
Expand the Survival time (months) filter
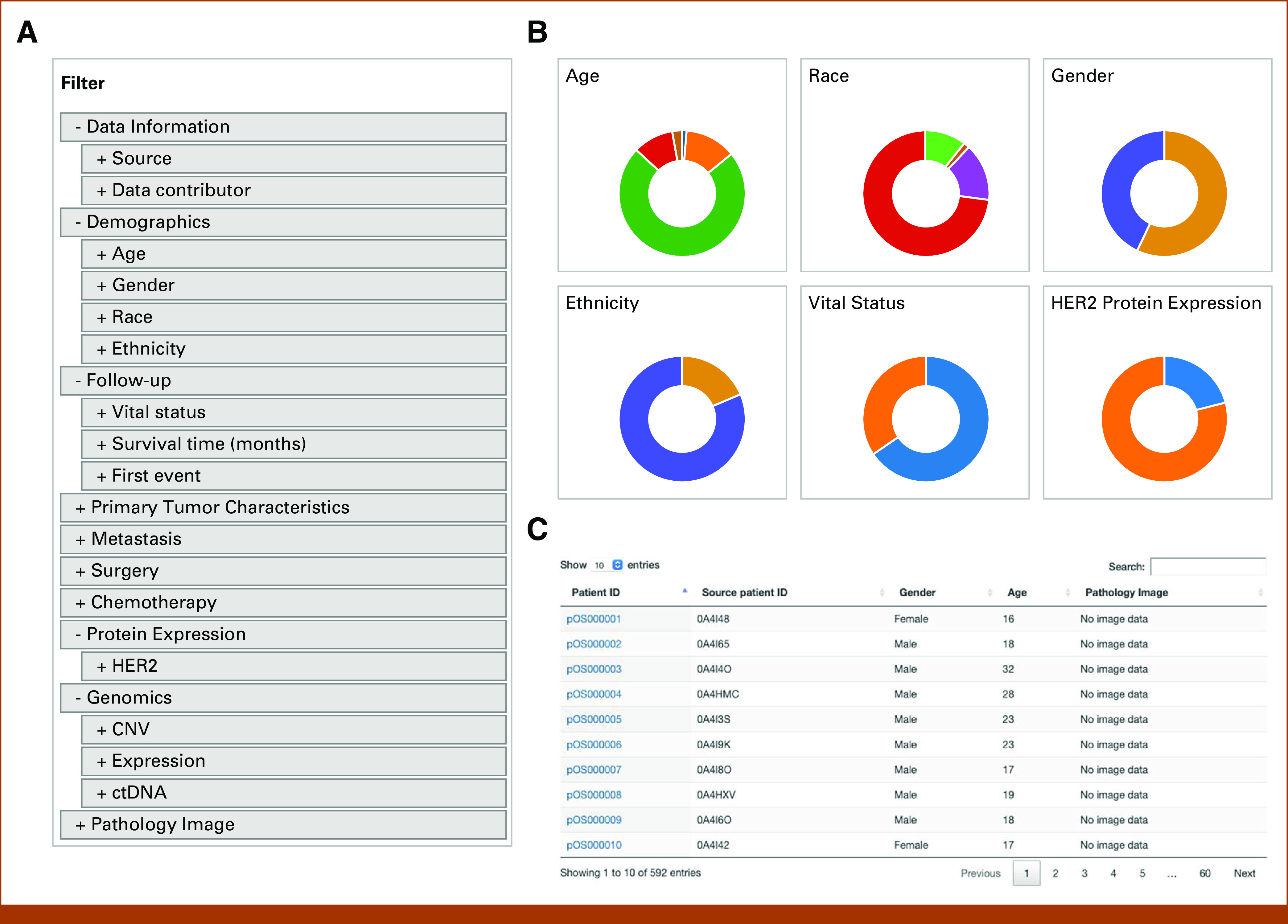pyautogui.click(x=294, y=444)
